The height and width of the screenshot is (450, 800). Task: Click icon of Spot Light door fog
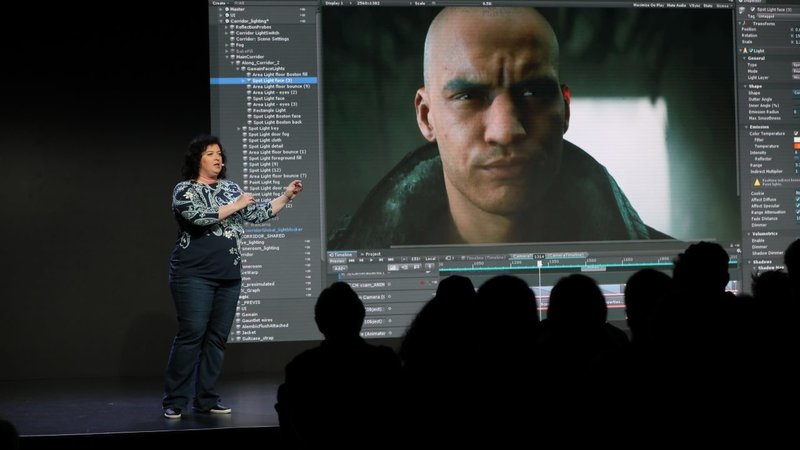(x=244, y=134)
